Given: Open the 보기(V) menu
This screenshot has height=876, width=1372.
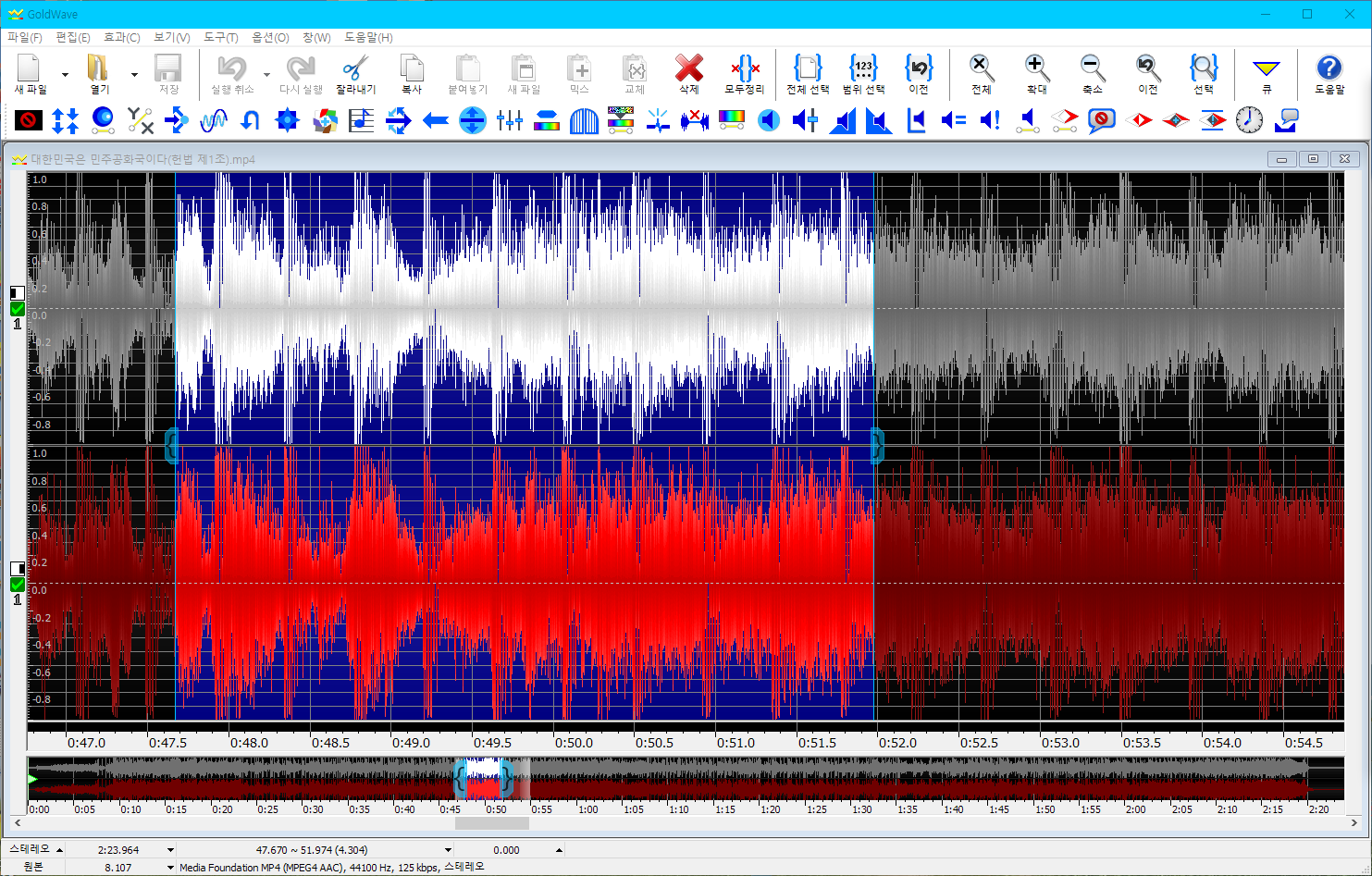Looking at the screenshot, I should pyautogui.click(x=171, y=38).
